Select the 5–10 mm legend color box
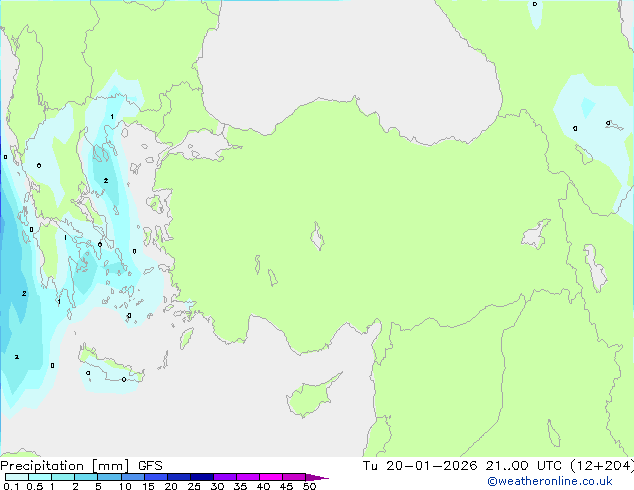Image resolution: width=634 pixels, height=490 pixels. pyautogui.click(x=109, y=477)
